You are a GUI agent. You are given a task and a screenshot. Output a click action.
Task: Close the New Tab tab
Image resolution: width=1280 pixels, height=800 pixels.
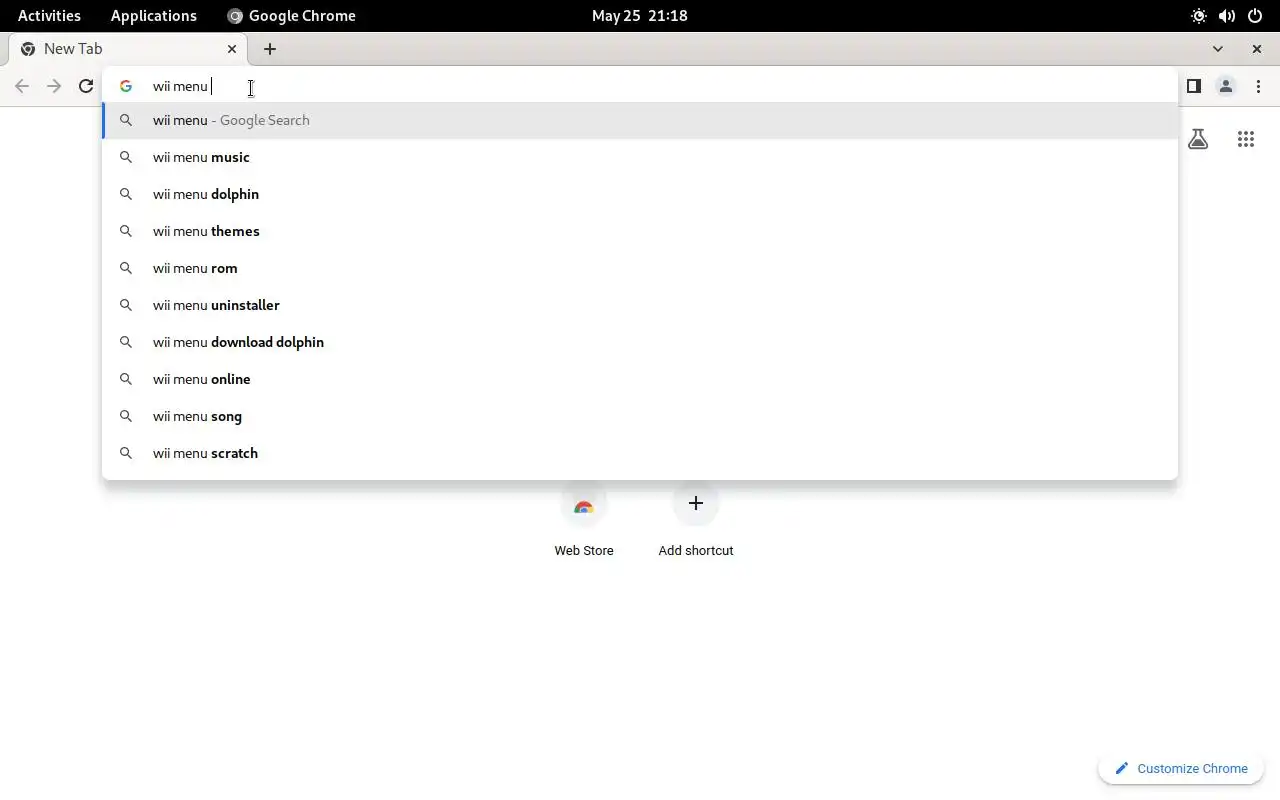pos(232,49)
